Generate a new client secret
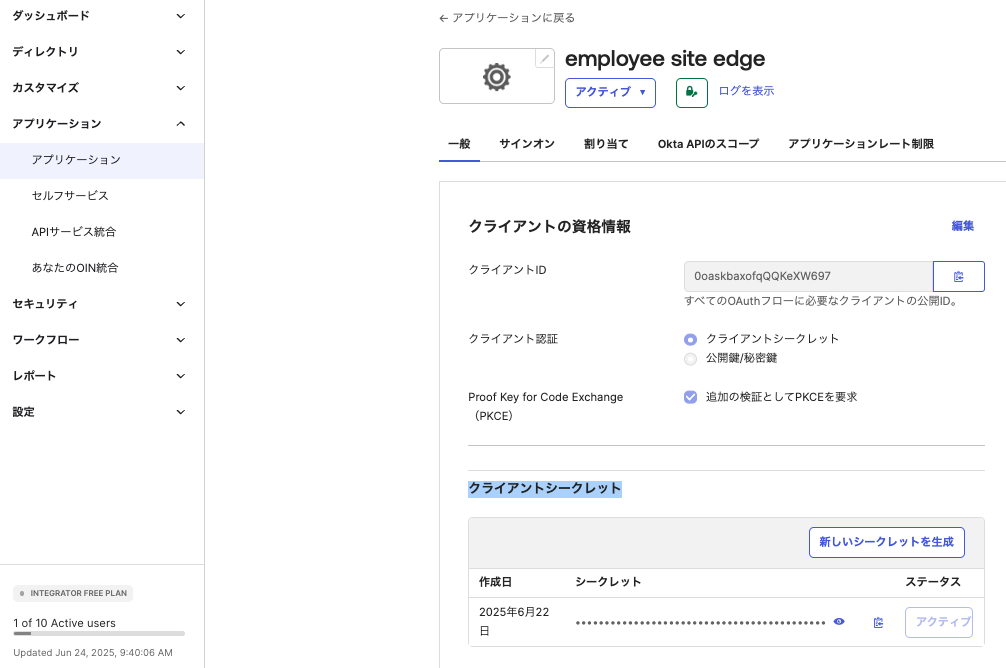The height and width of the screenshot is (668, 1006). click(x=886, y=542)
